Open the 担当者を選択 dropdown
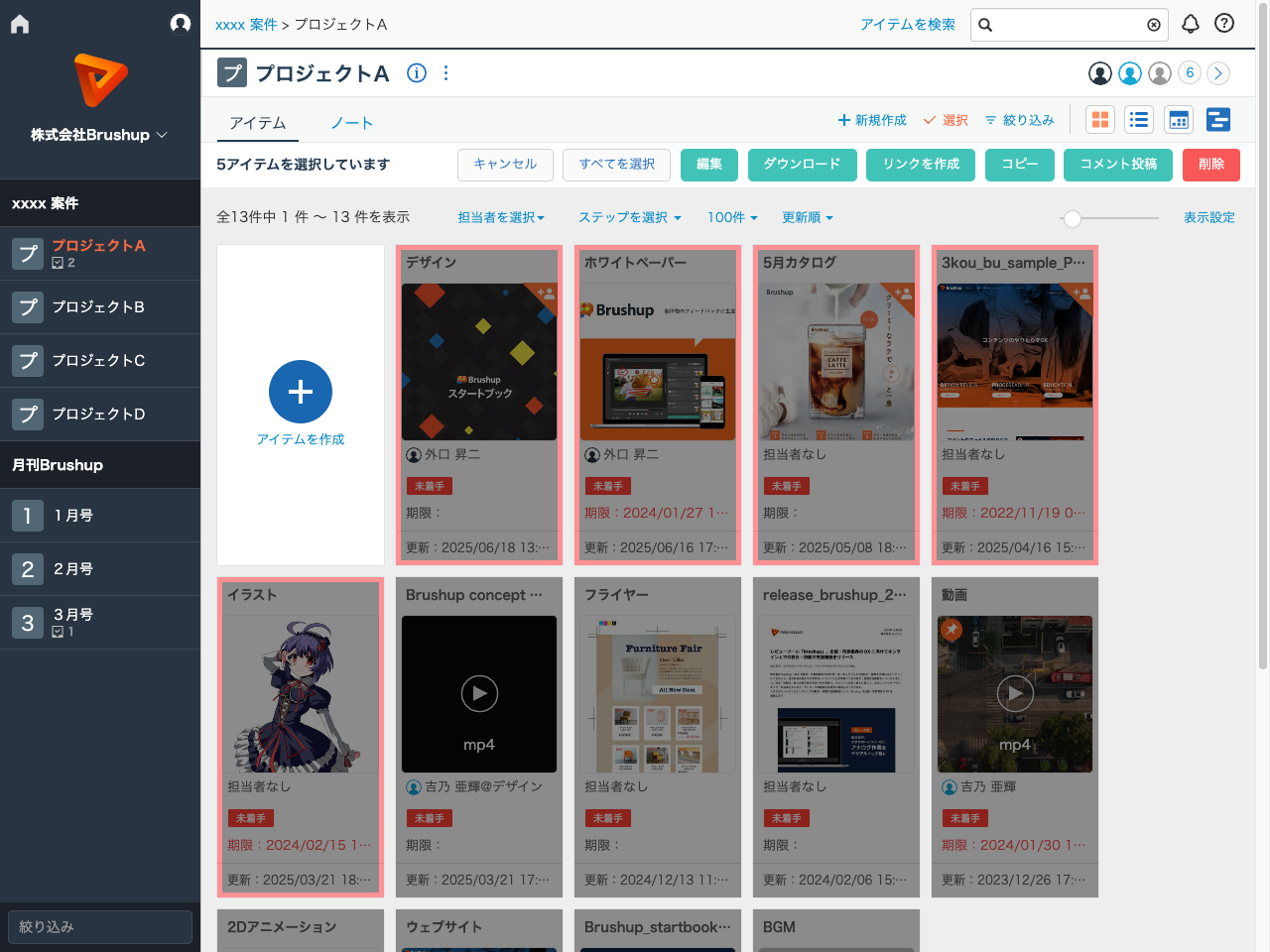 tap(502, 217)
